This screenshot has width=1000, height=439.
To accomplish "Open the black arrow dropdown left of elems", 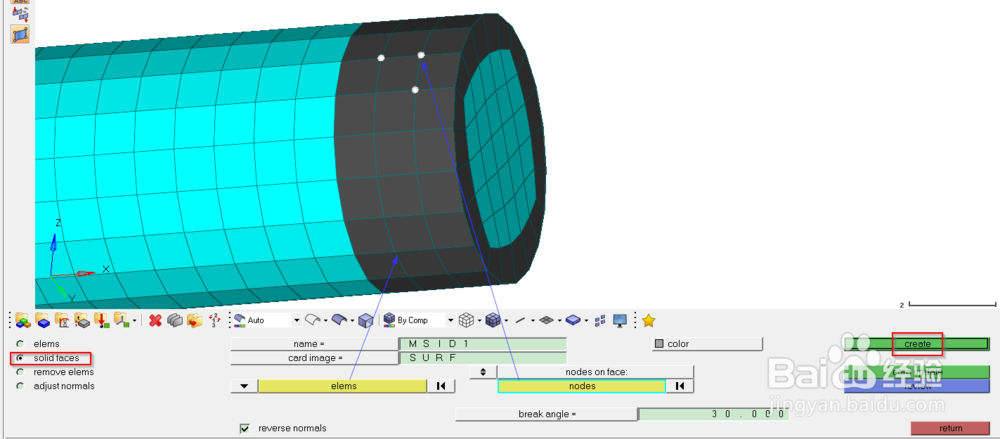I will click(x=244, y=385).
